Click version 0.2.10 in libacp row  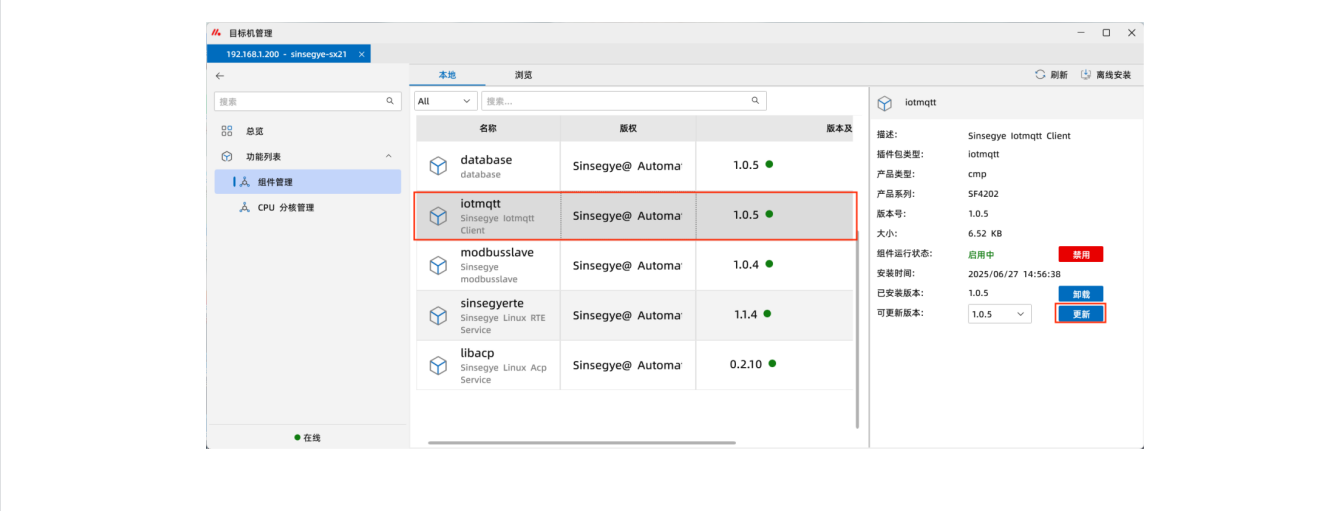pyautogui.click(x=747, y=364)
